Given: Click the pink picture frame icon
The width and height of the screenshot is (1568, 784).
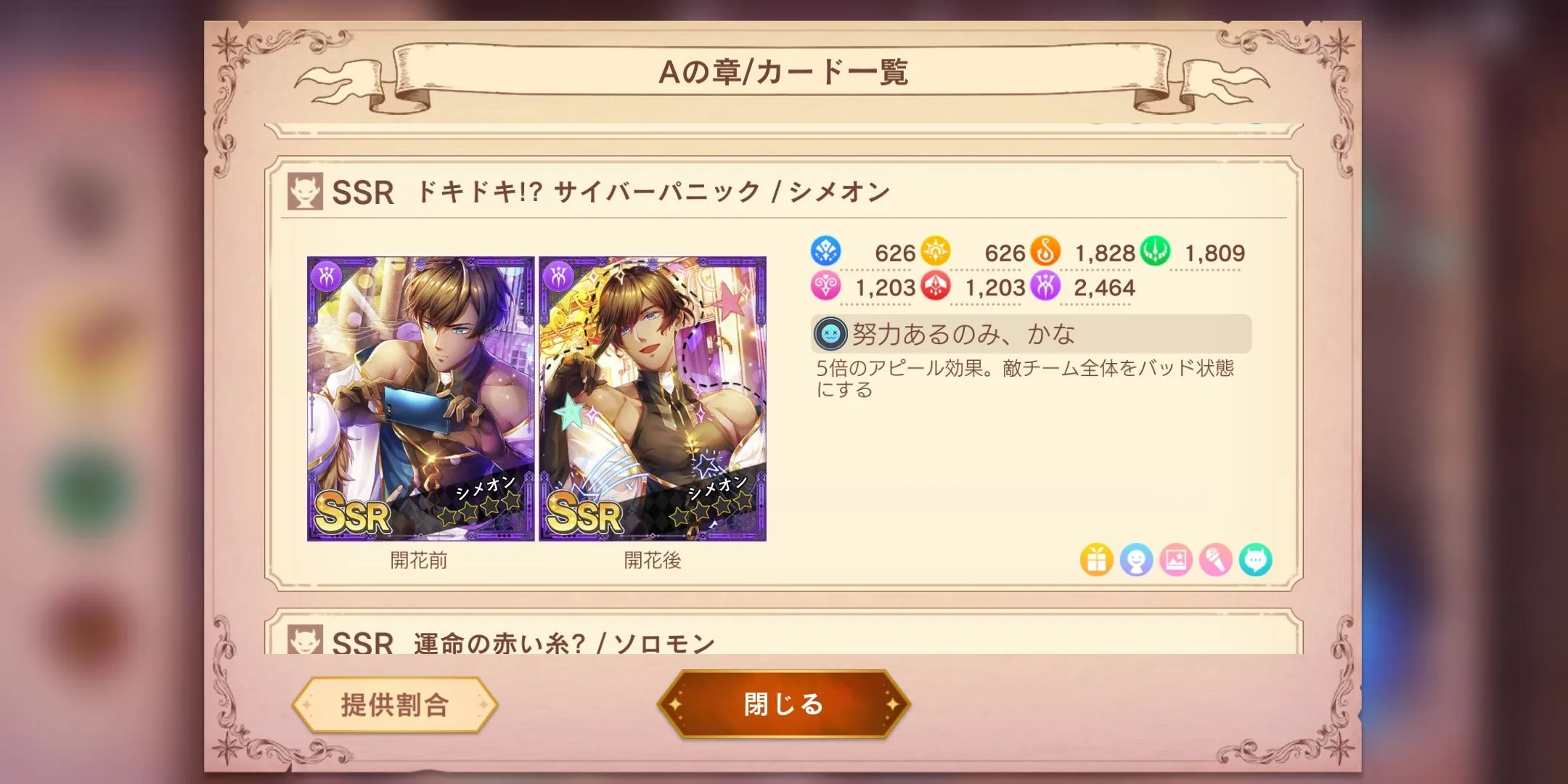Looking at the screenshot, I should pyautogui.click(x=1176, y=560).
